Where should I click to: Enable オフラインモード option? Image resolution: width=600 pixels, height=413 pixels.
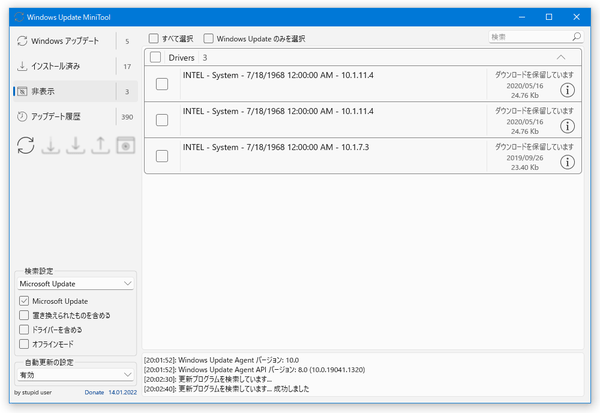pyautogui.click(x=24, y=344)
